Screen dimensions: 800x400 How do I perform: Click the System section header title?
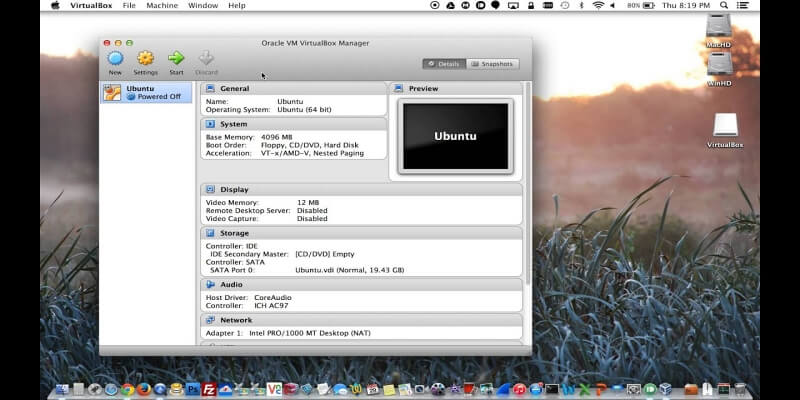click(x=234, y=124)
